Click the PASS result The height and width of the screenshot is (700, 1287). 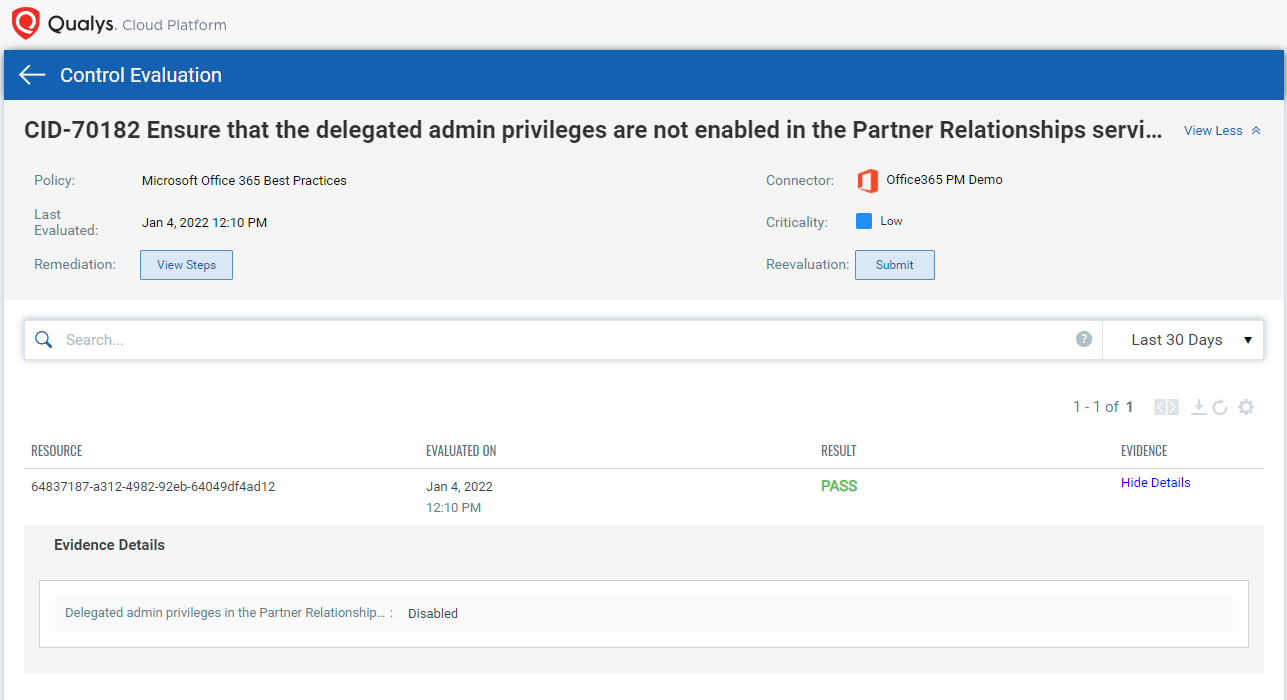pyautogui.click(x=839, y=486)
